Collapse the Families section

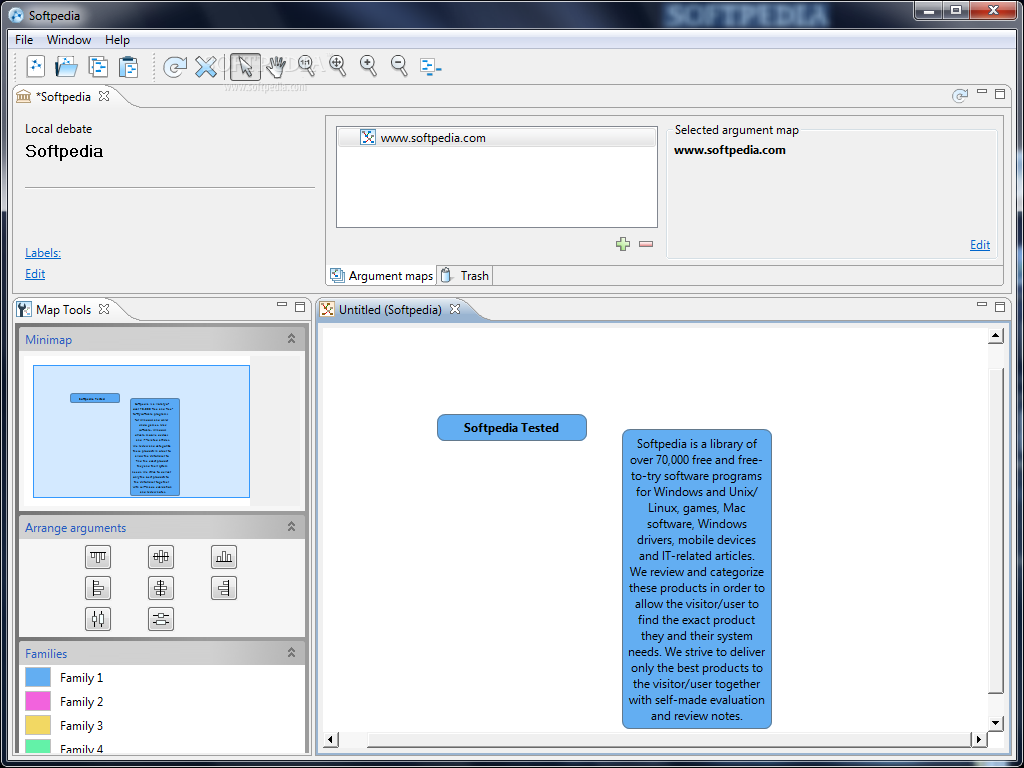click(x=291, y=652)
